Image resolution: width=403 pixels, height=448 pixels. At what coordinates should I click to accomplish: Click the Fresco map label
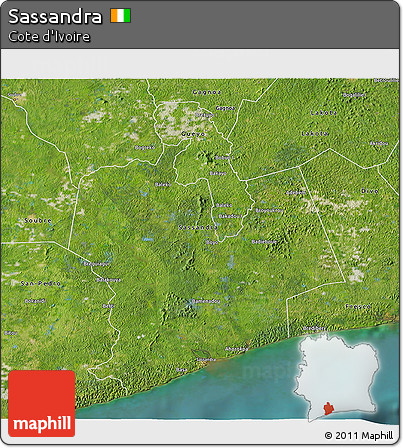point(358,306)
